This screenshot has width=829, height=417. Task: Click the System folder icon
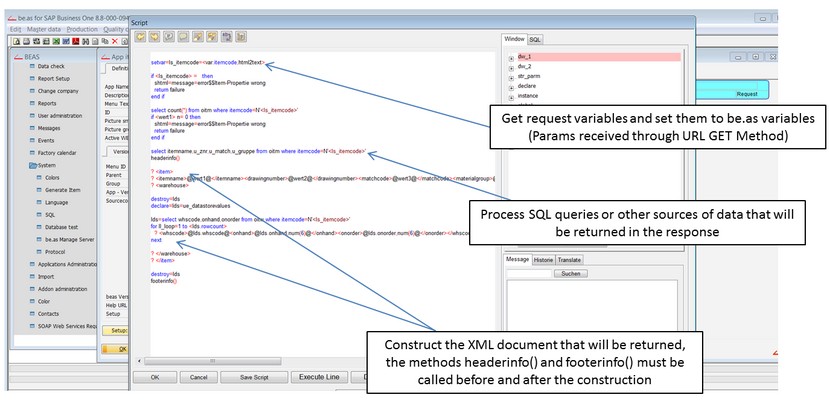(31, 165)
